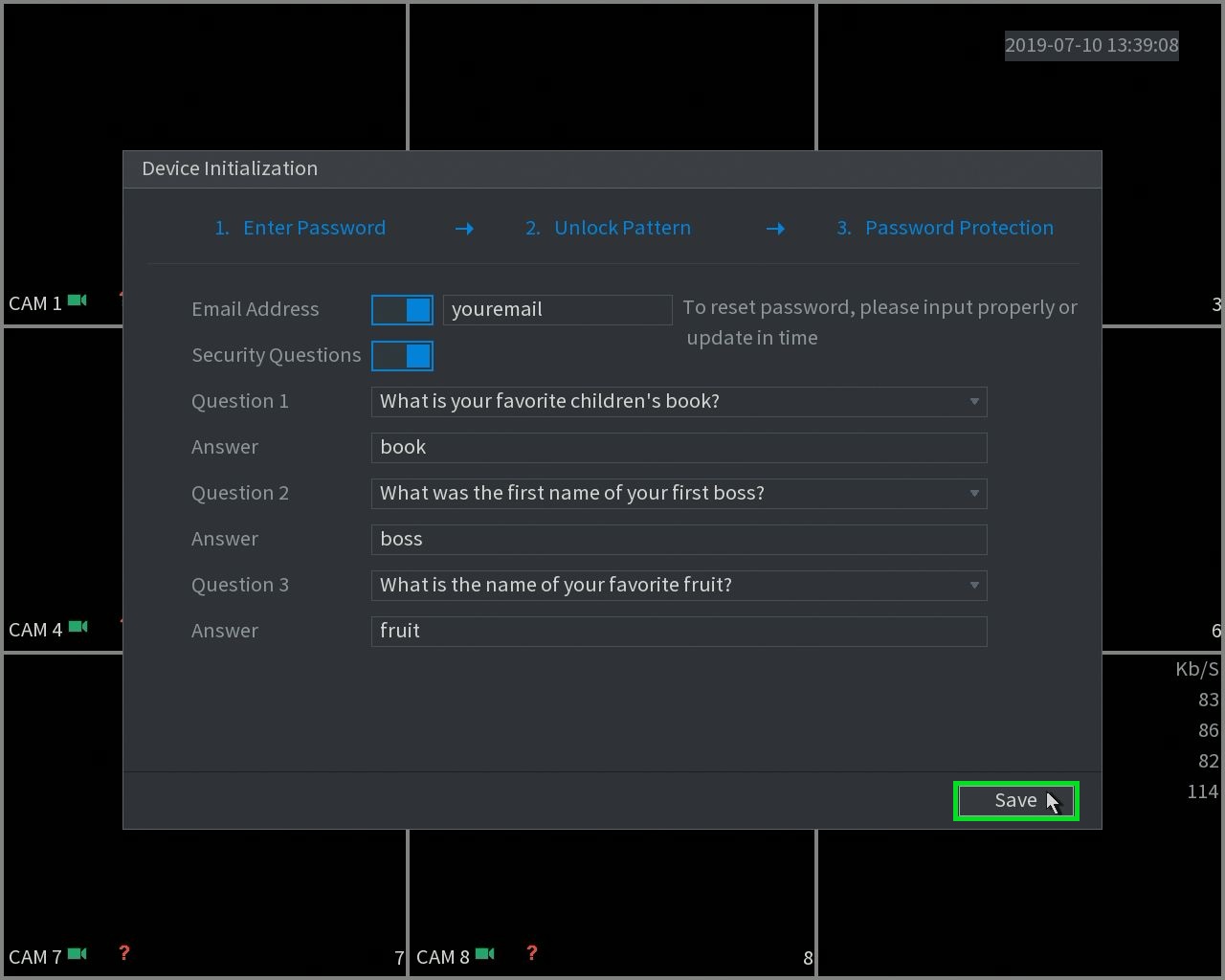The width and height of the screenshot is (1225, 980).
Task: Open the Question 1 dropdown
Action: [x=679, y=401]
